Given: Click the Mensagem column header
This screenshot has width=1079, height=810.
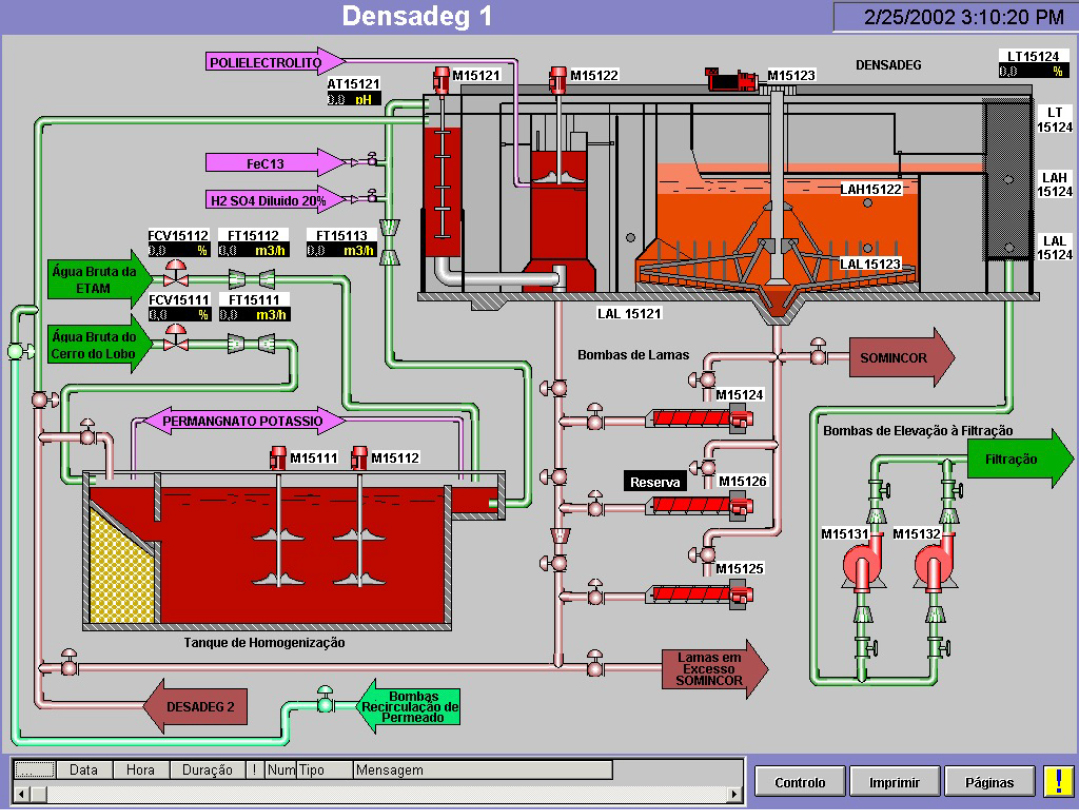Looking at the screenshot, I should coord(420,769).
